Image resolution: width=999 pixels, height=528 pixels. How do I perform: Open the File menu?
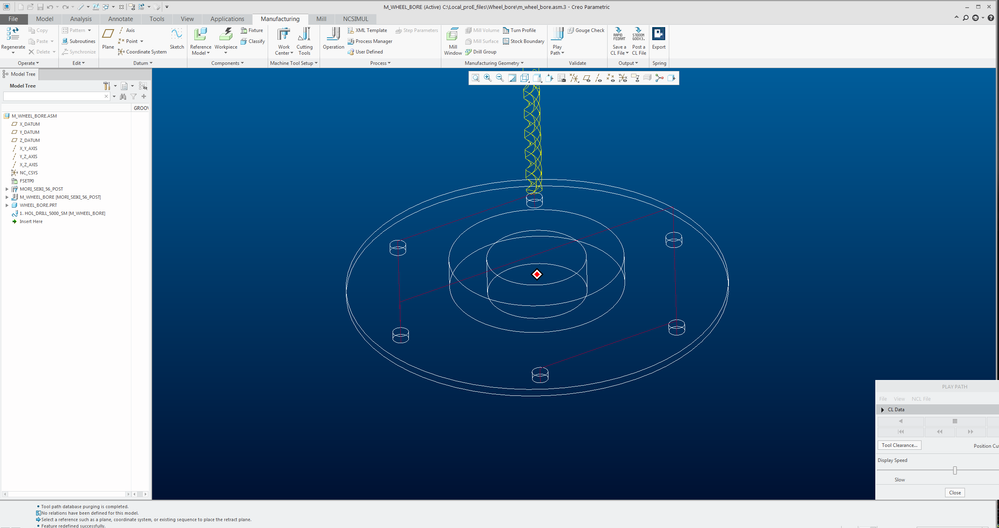[x=13, y=18]
